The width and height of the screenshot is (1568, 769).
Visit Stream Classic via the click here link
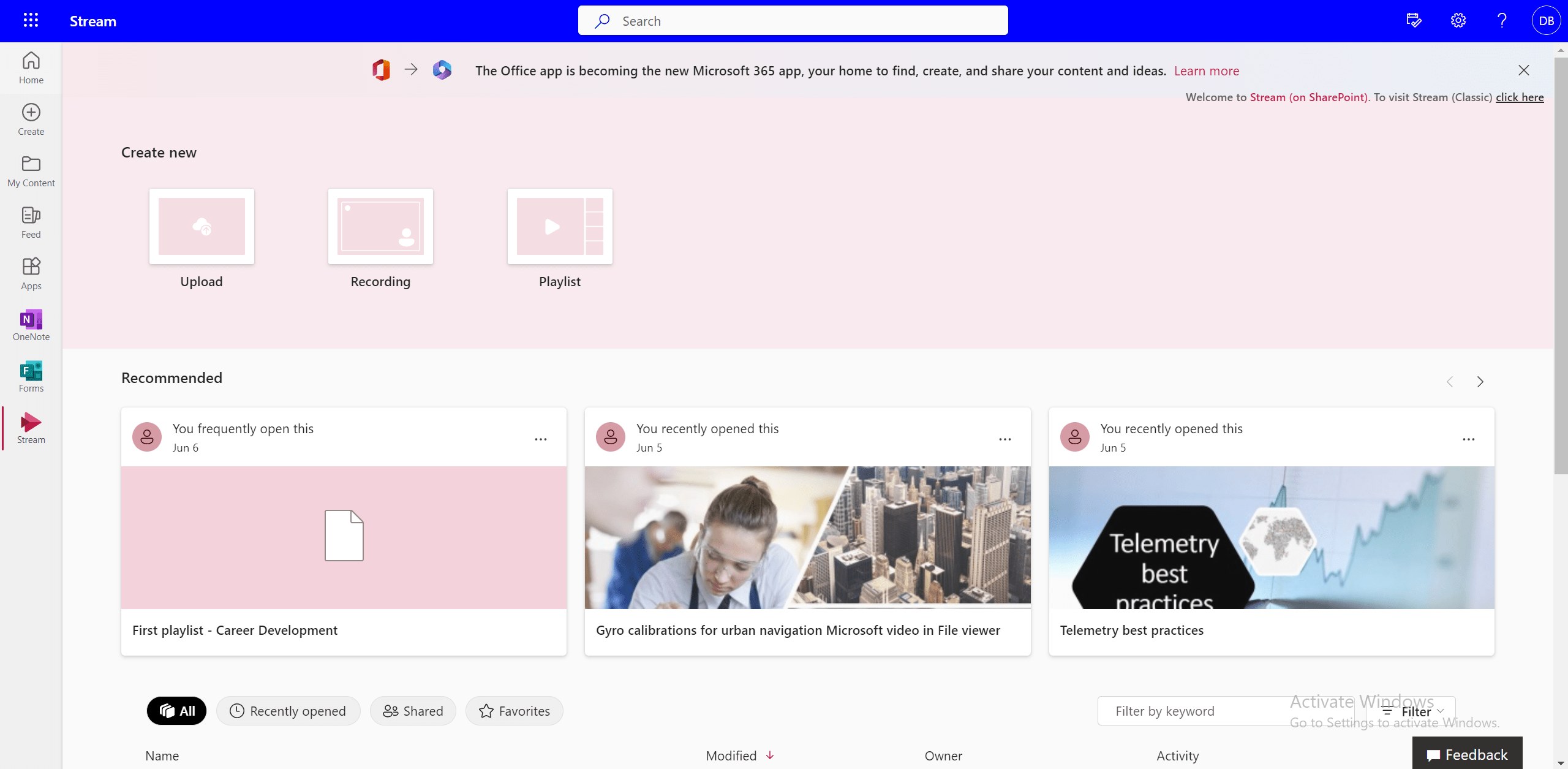click(x=1520, y=97)
